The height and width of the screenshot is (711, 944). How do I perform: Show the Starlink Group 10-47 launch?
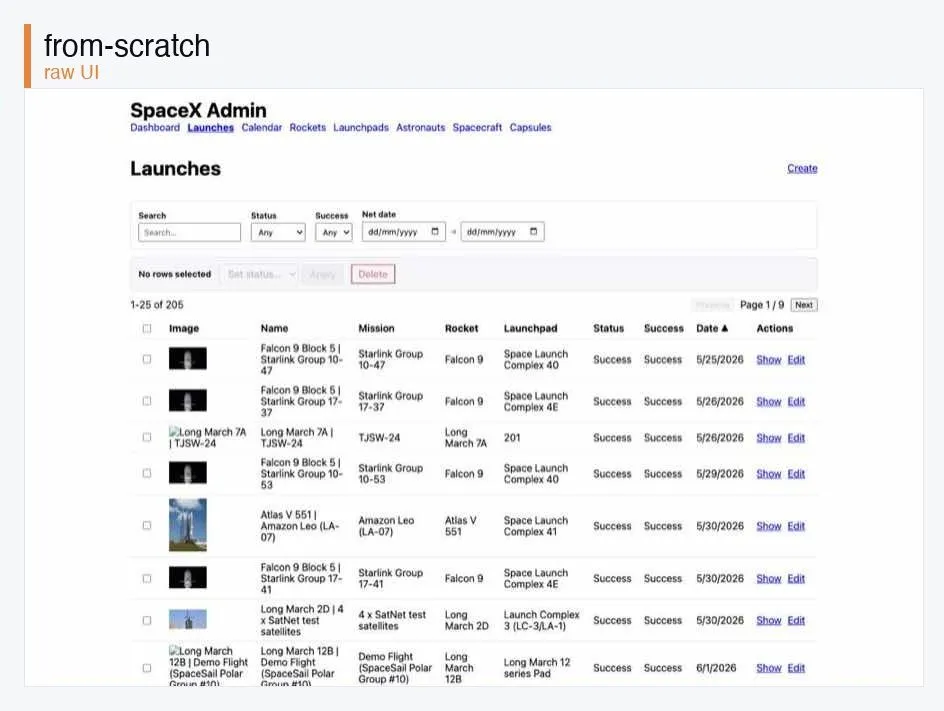[x=769, y=359]
